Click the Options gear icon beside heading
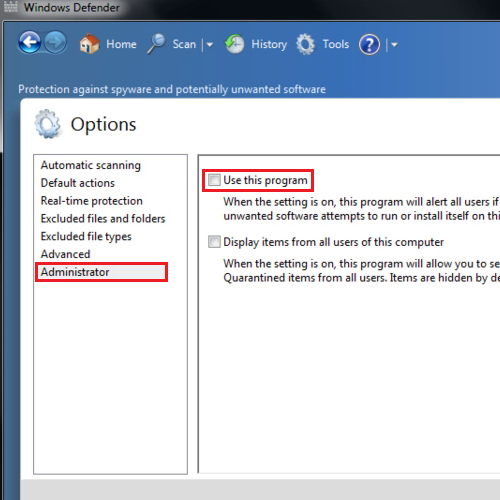The height and width of the screenshot is (500, 500). [48, 124]
